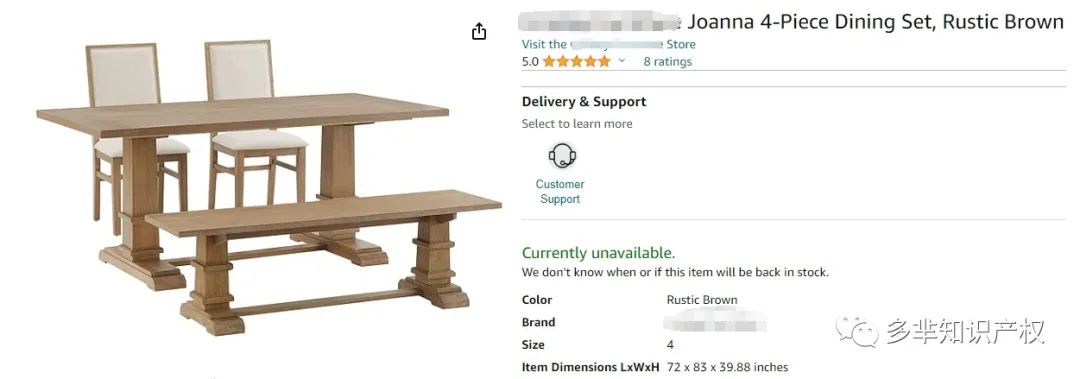Click the WeChat logo watermark icon
The width and height of the screenshot is (1080, 379).
[857, 331]
